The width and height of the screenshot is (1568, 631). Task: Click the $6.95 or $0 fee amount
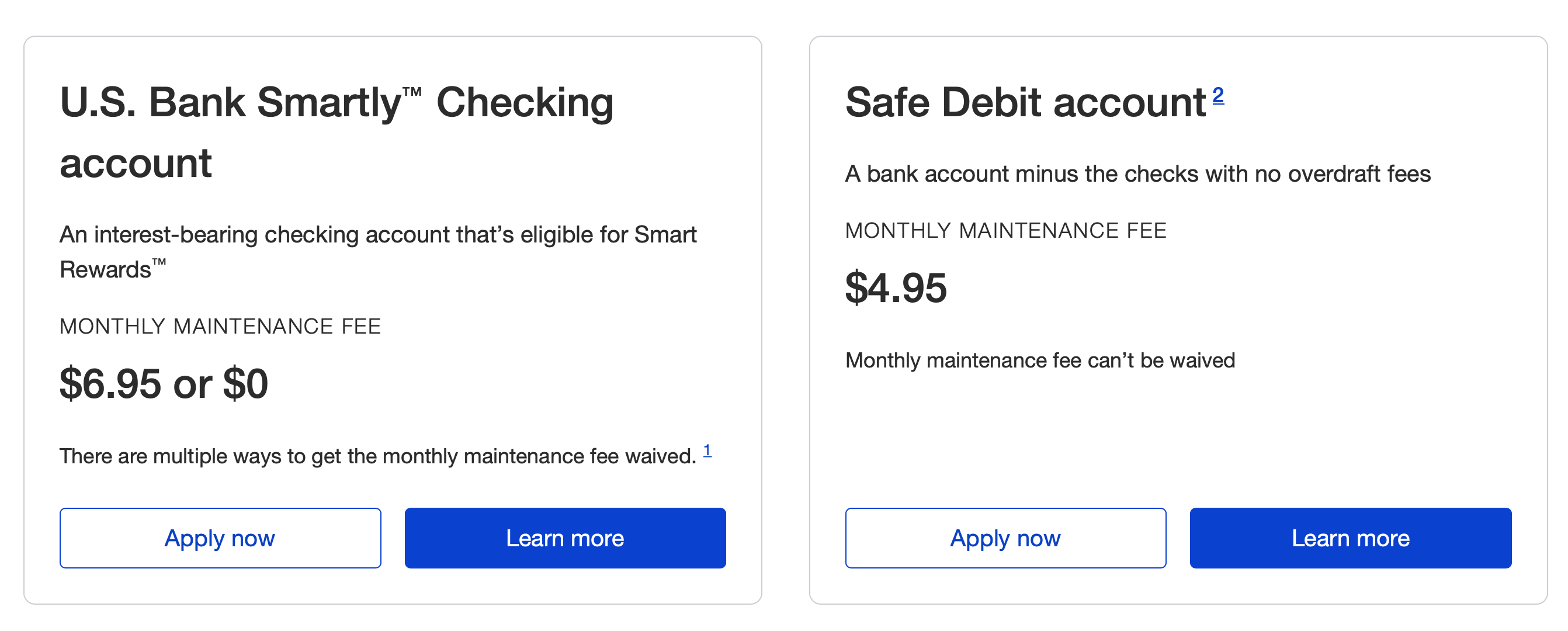(163, 383)
